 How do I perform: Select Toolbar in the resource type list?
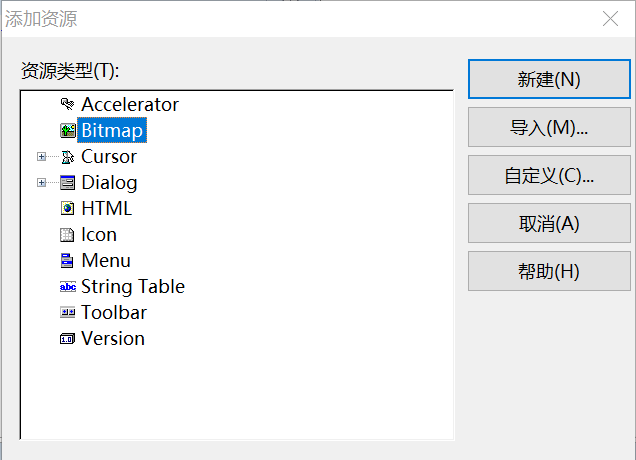(x=113, y=312)
